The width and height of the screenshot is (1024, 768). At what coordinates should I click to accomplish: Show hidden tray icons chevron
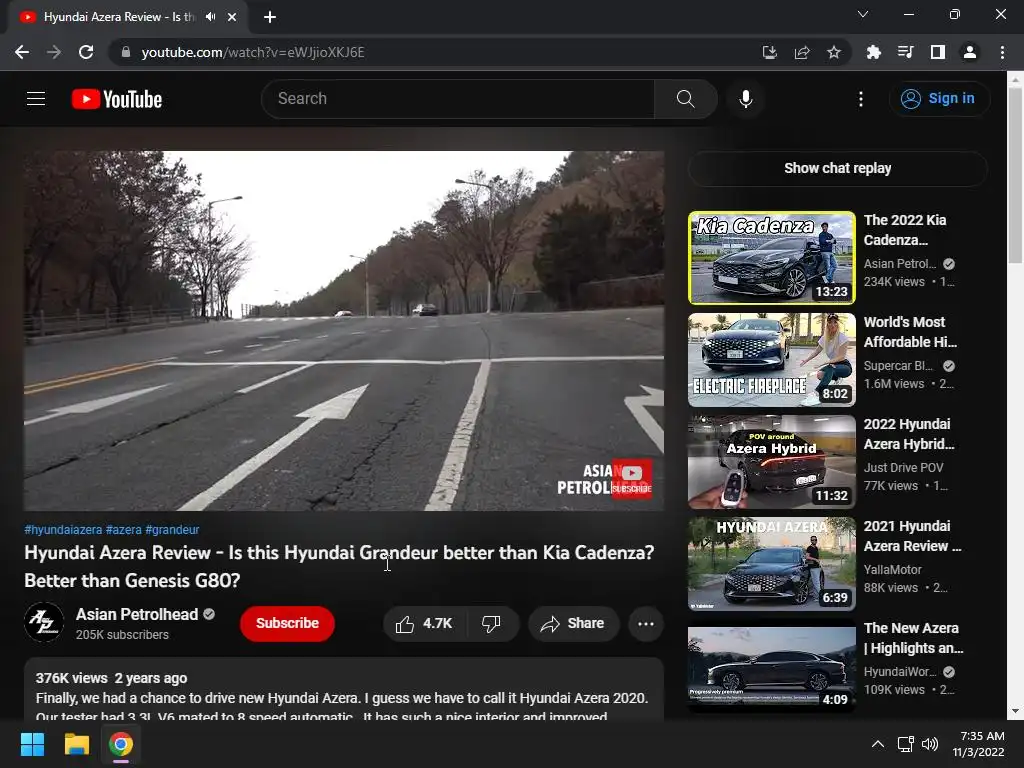click(878, 744)
